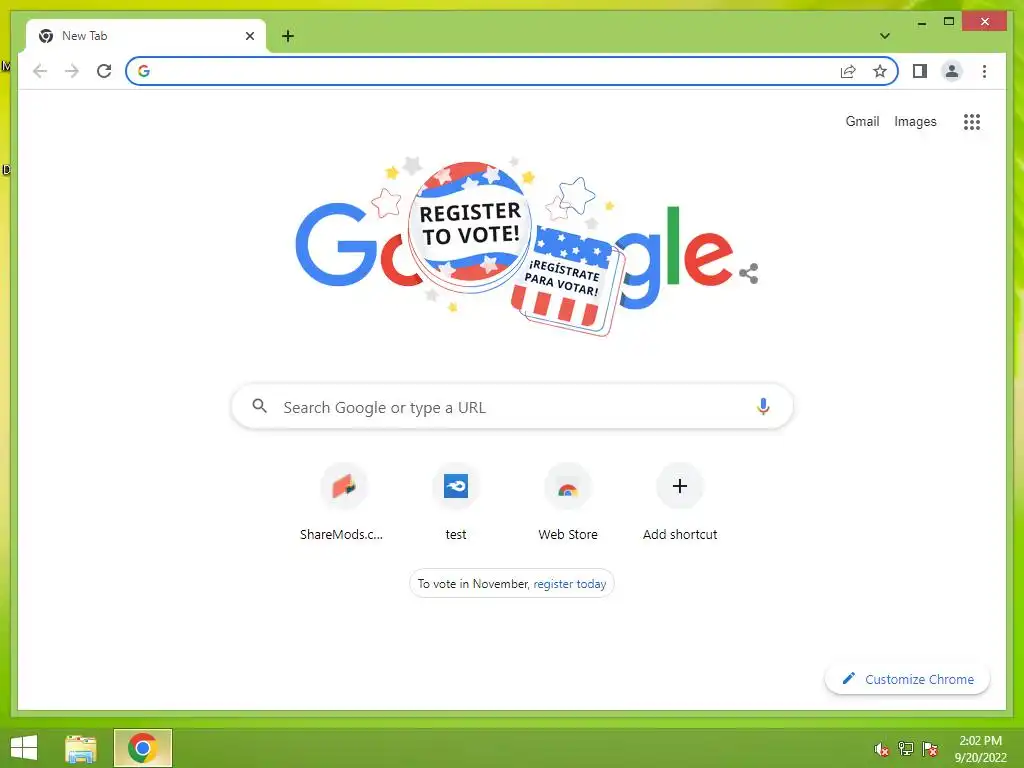
Task: Open File Explorer from the taskbar
Action: tap(81, 748)
